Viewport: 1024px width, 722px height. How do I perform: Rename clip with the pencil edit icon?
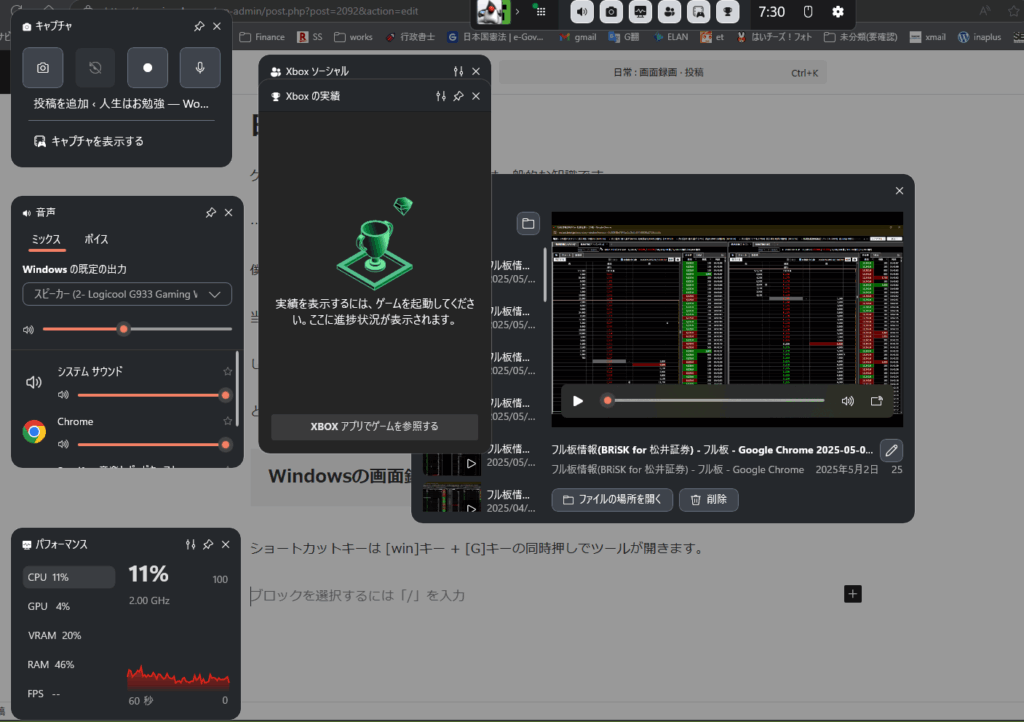tap(891, 450)
